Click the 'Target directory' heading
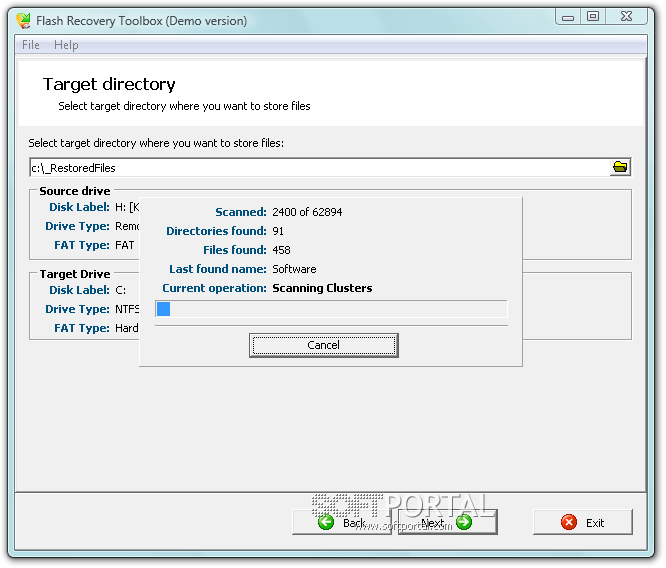666x568 pixels. click(109, 85)
